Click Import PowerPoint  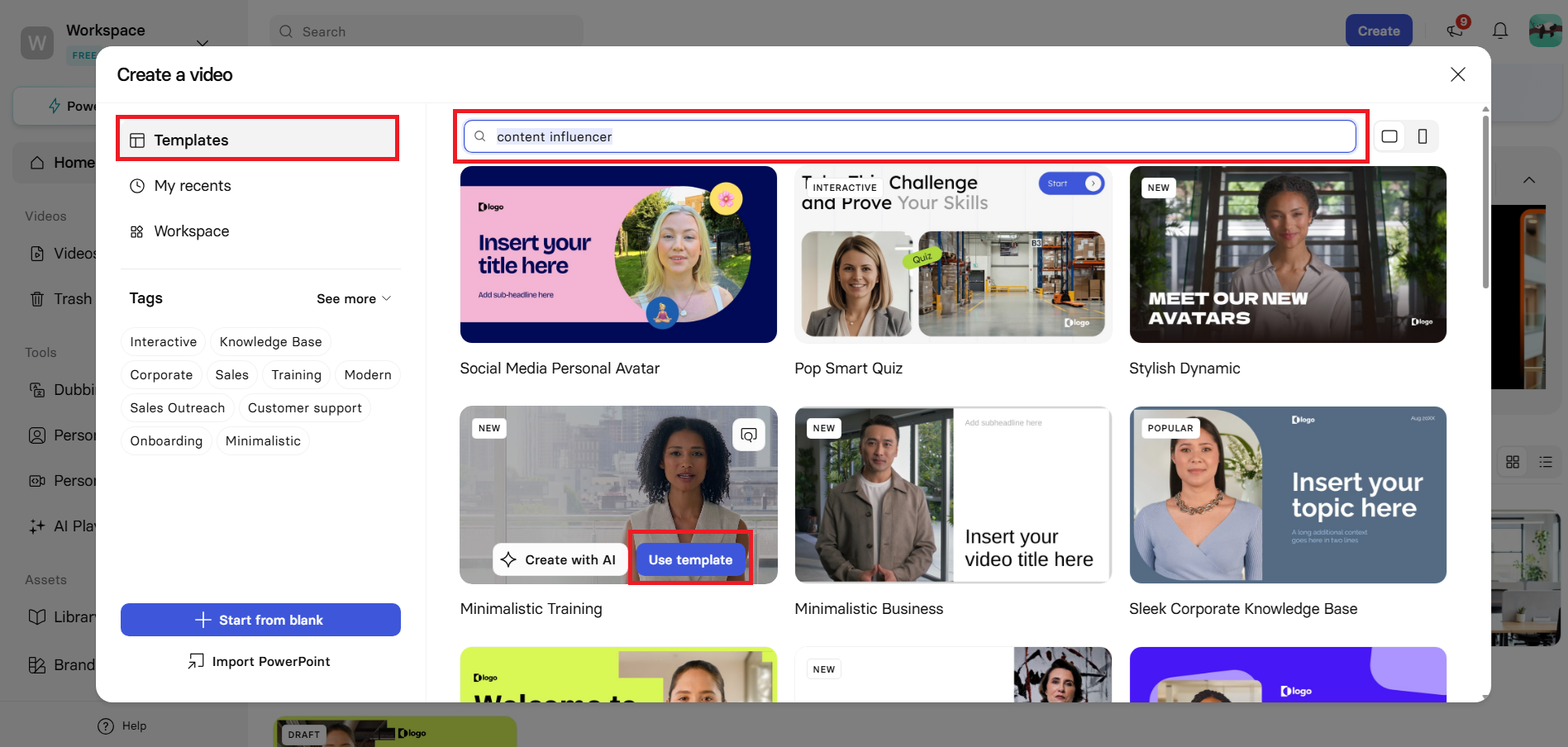point(260,661)
